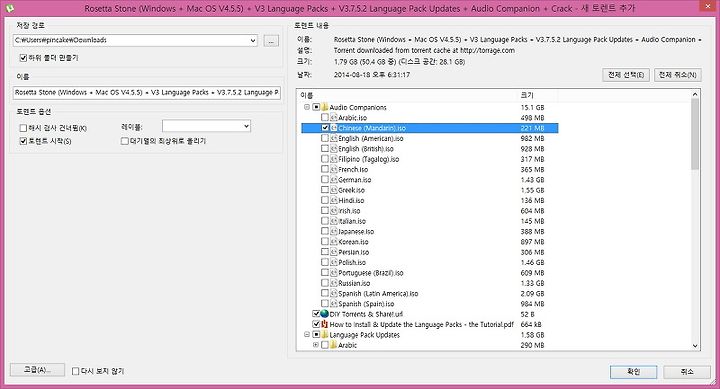Image resolution: width=720 pixels, height=389 pixels.
Task: Toggle the 하위 폴더 만들기 checkbox
Action: coord(23,58)
